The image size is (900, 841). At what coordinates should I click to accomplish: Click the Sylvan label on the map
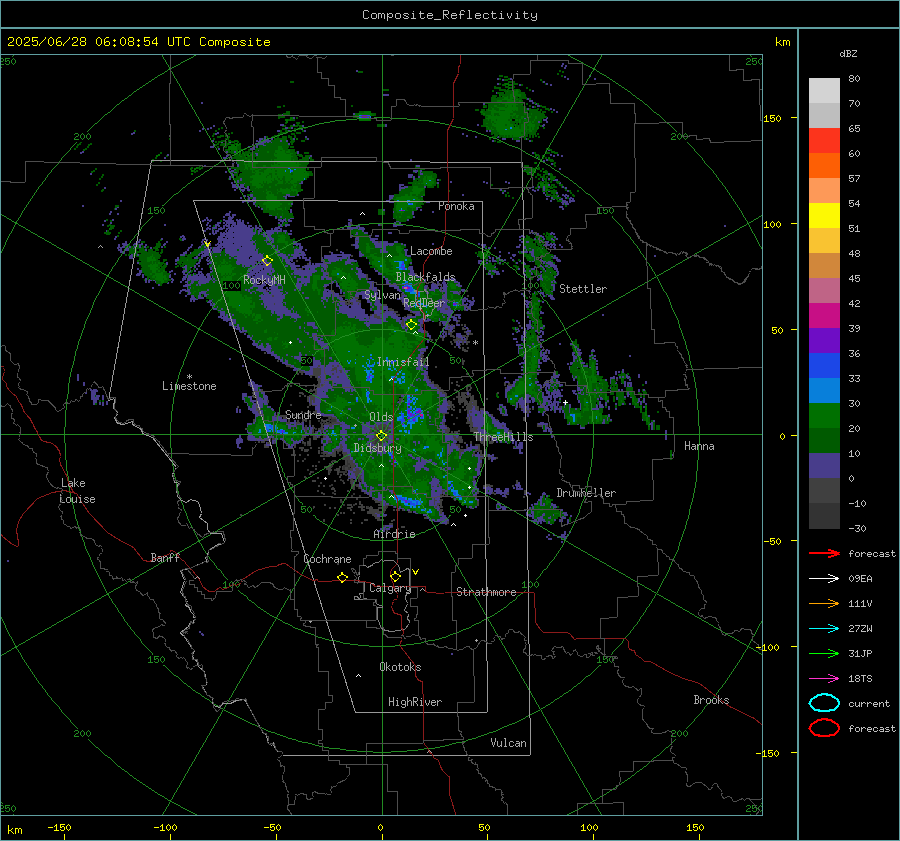coord(382,295)
